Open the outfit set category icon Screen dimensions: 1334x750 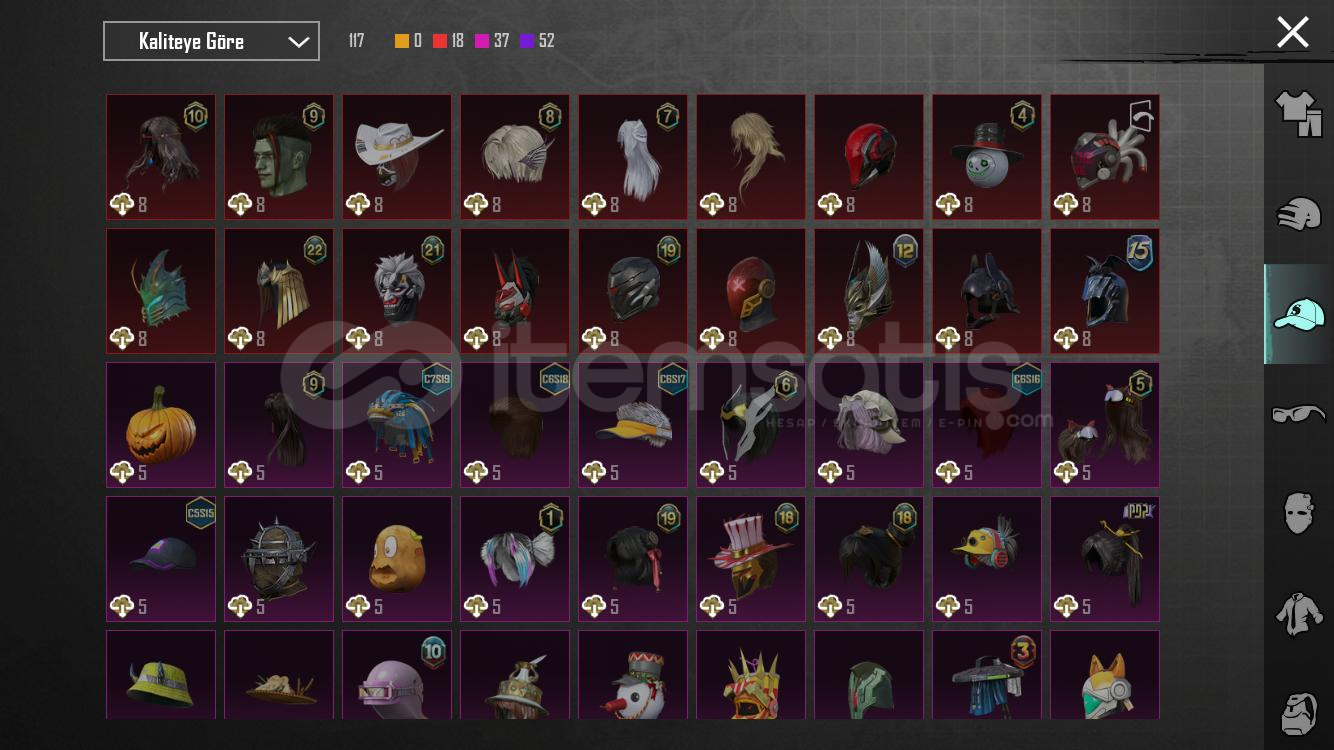1299,113
